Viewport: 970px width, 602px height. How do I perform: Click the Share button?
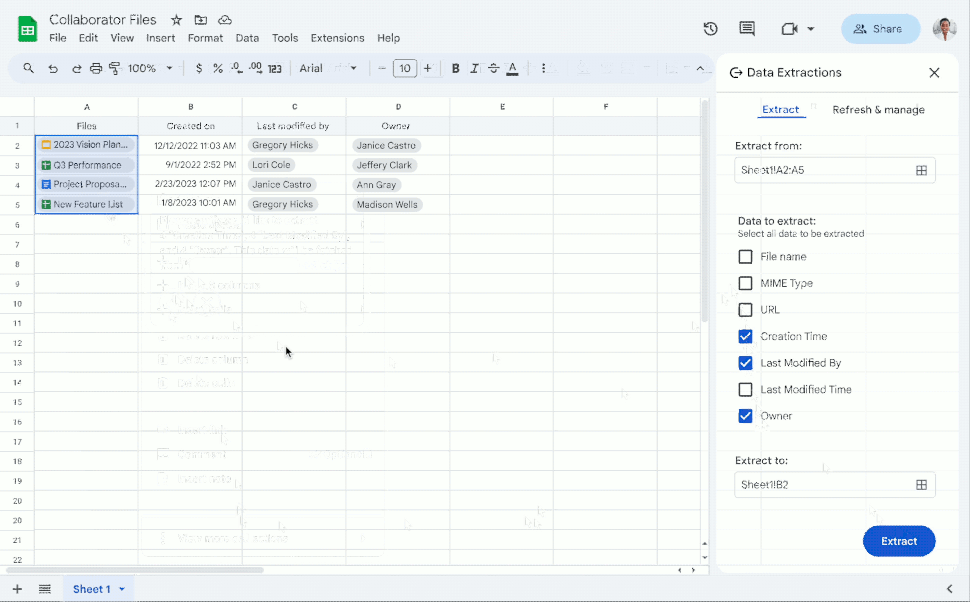coord(880,29)
